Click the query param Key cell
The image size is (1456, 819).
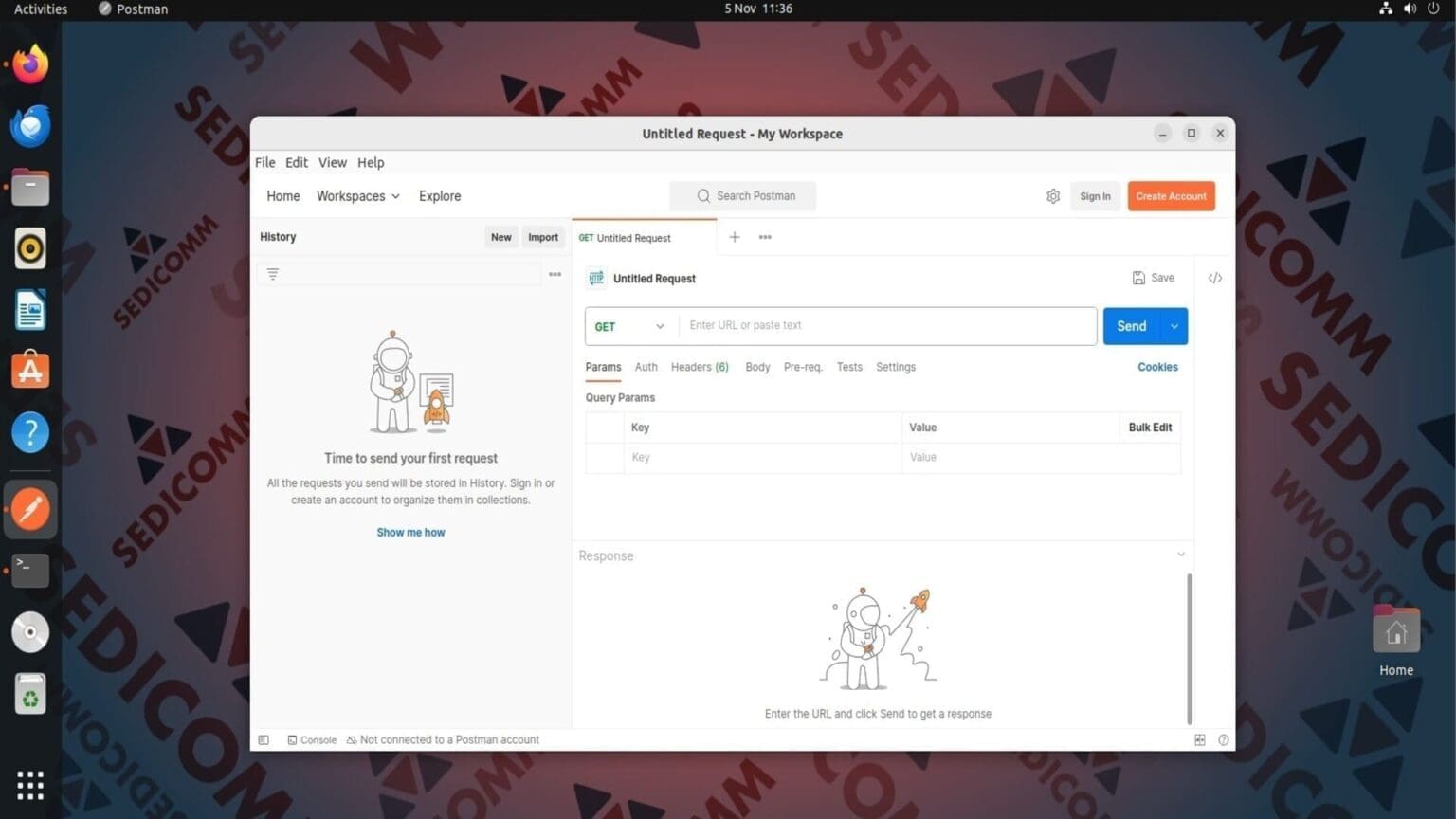coord(762,458)
